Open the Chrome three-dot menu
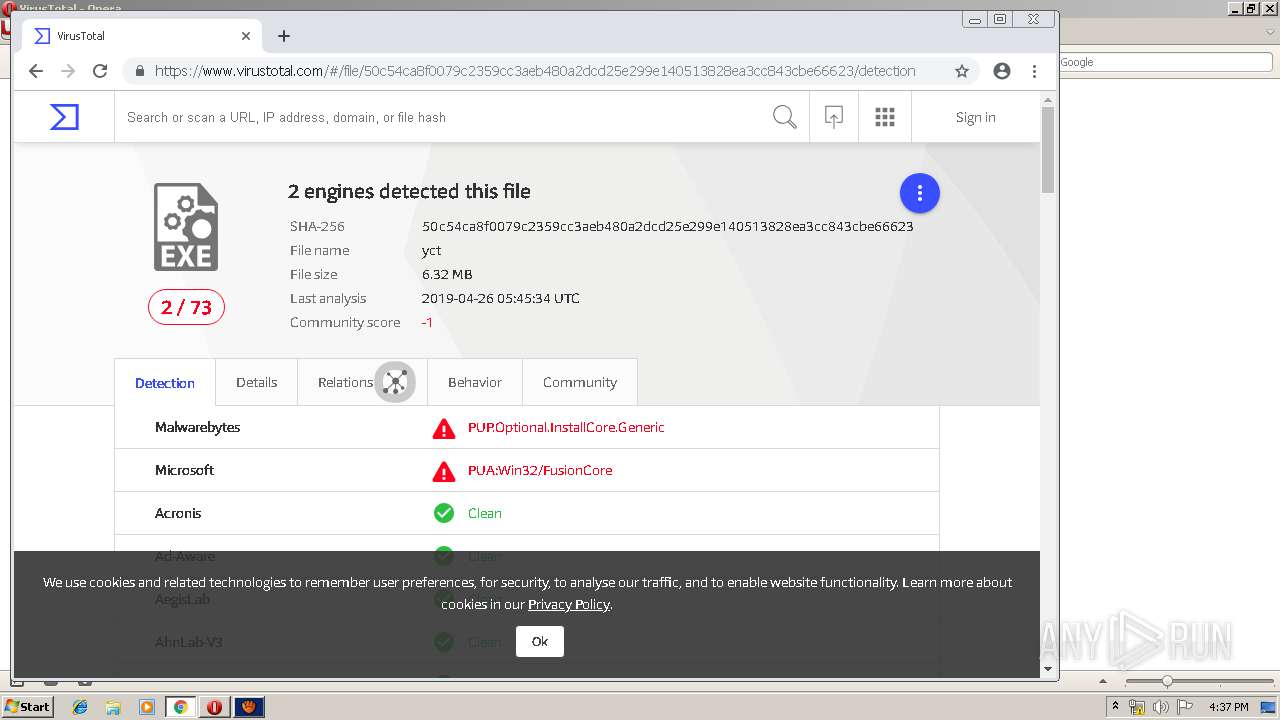The image size is (1280, 720). pos(1035,71)
